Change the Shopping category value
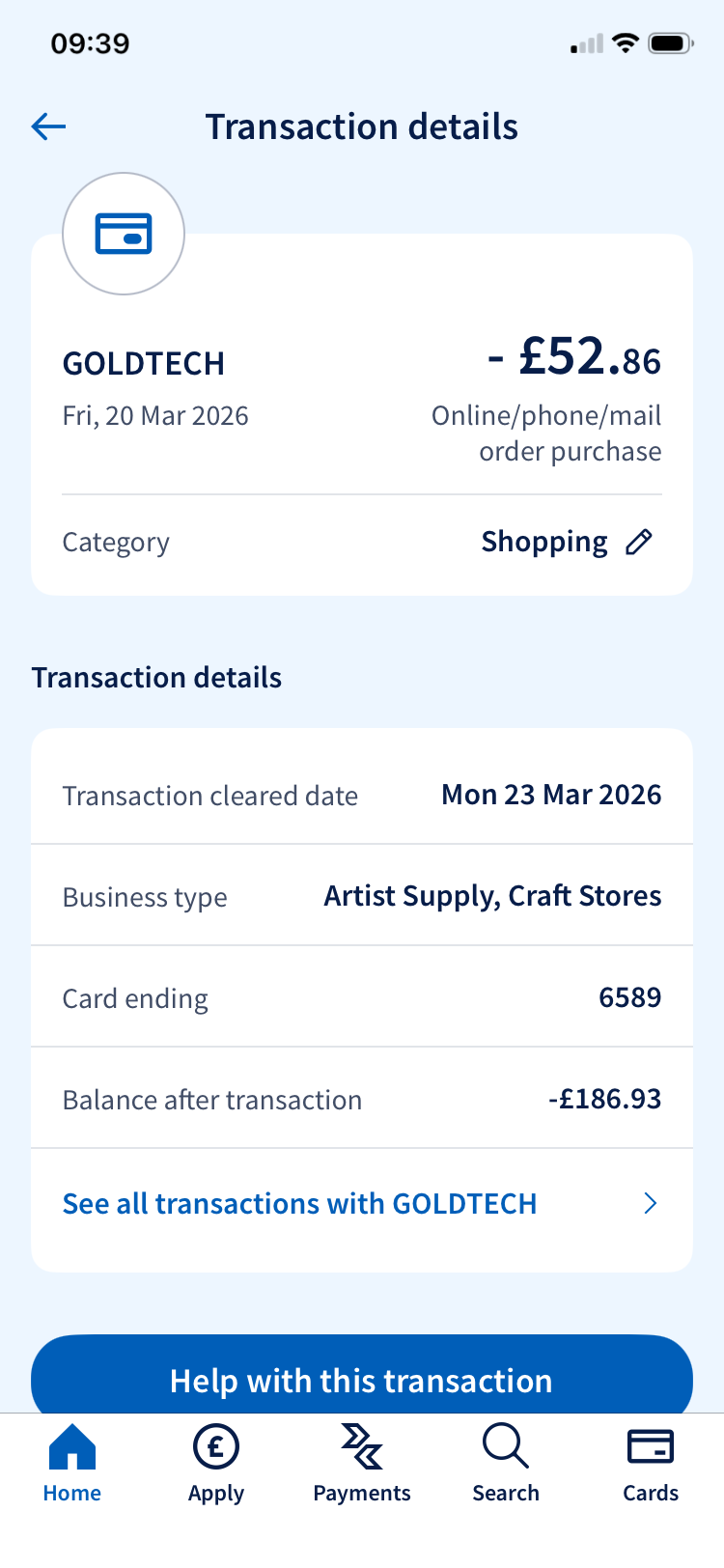724x1568 pixels. (x=544, y=542)
